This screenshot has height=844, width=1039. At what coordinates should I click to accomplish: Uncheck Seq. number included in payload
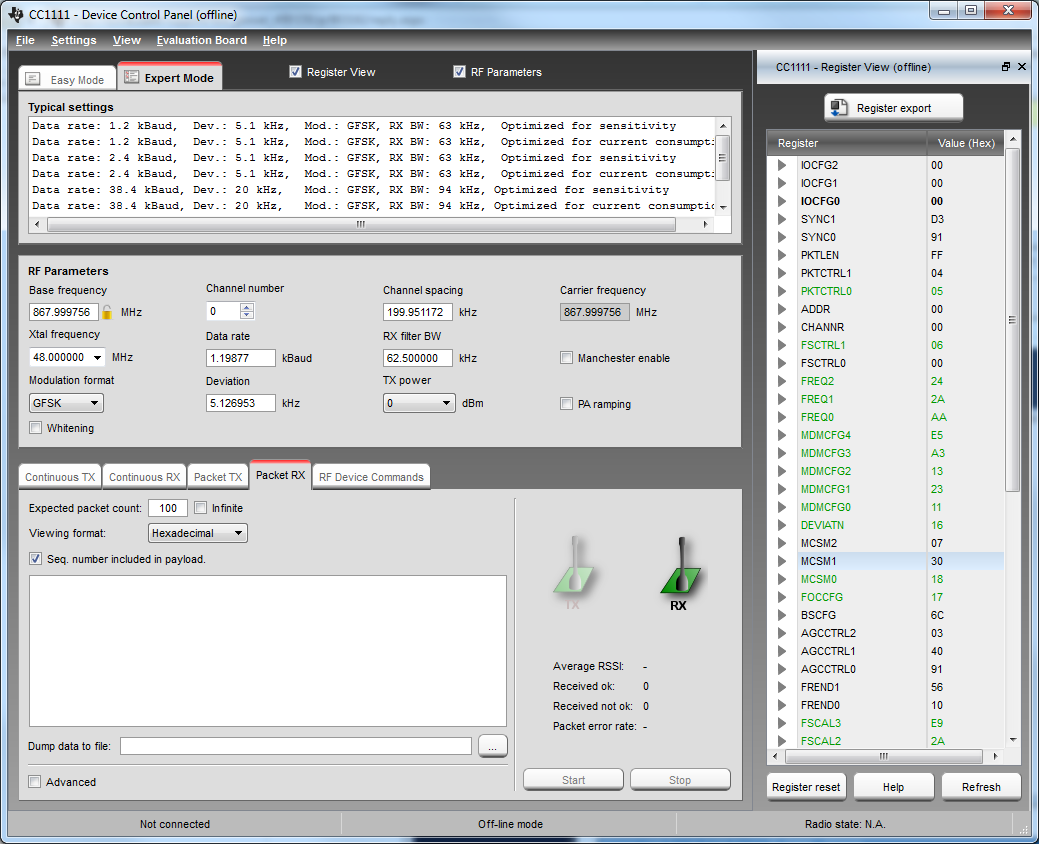pos(35,559)
